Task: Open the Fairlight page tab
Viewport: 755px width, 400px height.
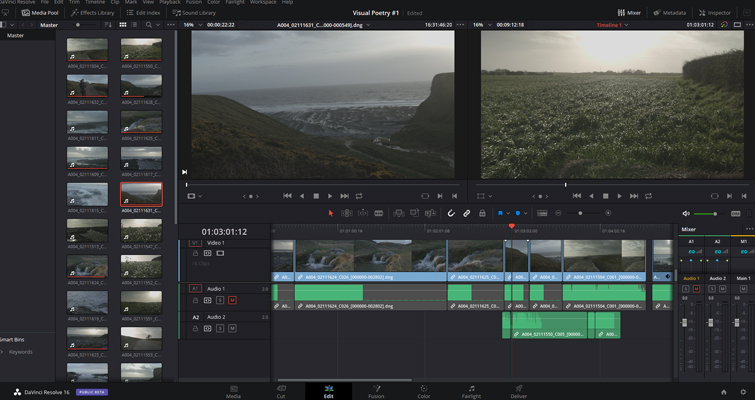Action: [471, 390]
